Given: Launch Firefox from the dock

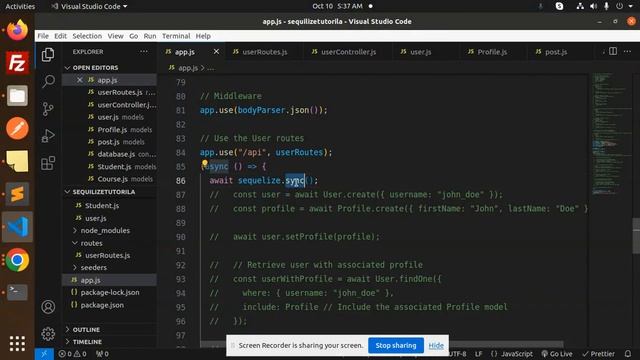Looking at the screenshot, I should pos(17,30).
